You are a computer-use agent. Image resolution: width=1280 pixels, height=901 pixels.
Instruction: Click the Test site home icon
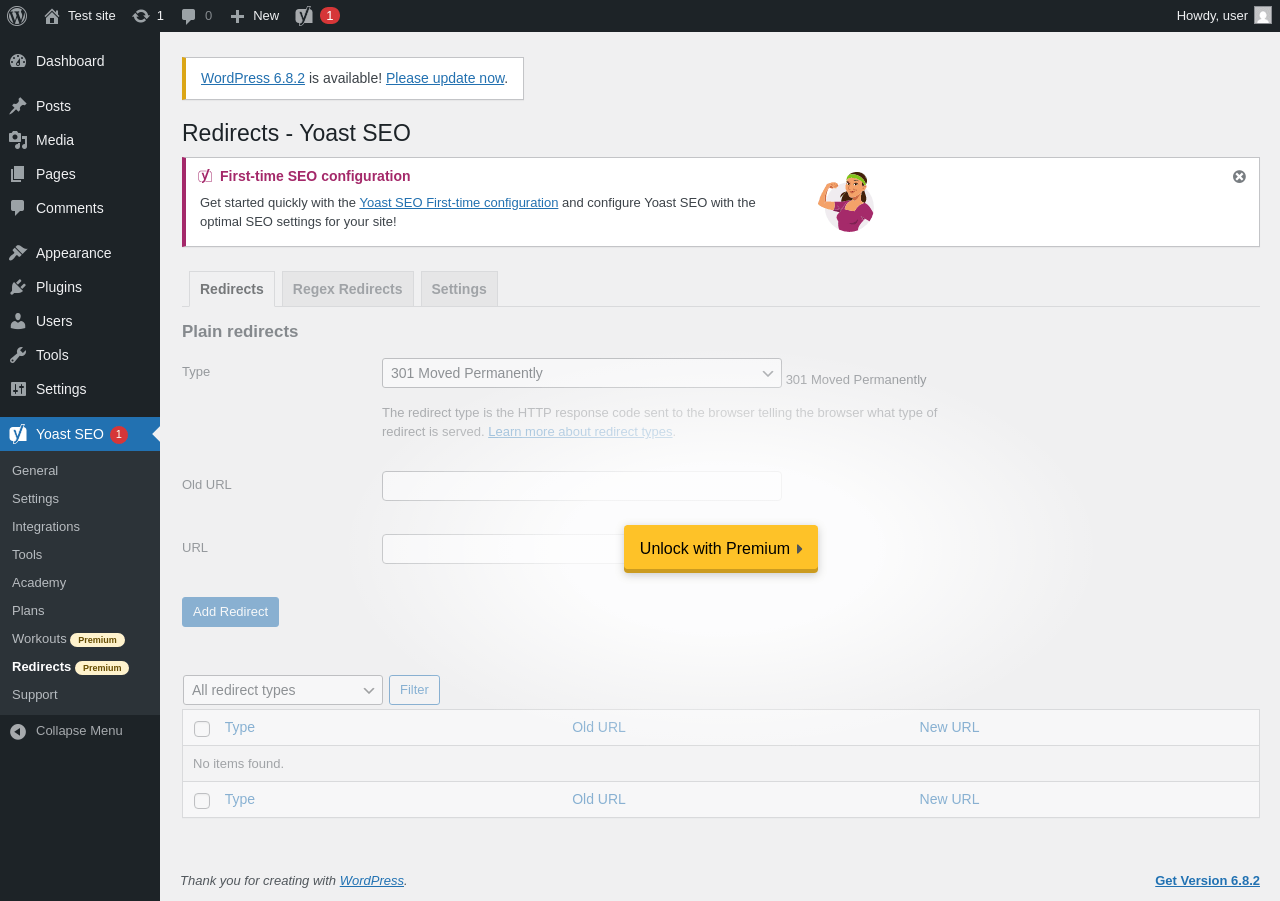click(x=52, y=16)
